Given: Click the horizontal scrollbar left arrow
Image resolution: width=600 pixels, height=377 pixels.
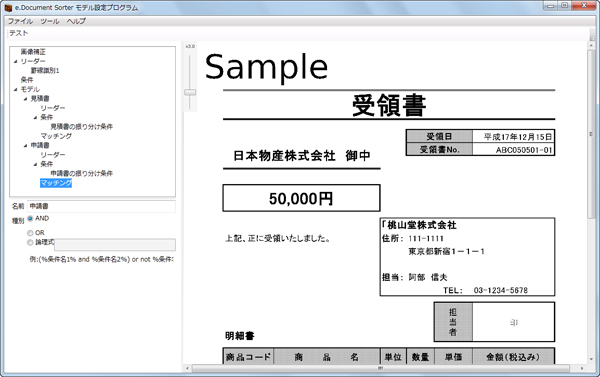Looking at the screenshot, I should [x=187, y=368].
